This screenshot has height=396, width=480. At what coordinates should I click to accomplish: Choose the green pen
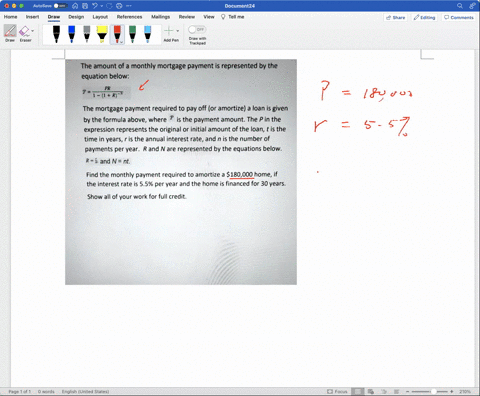[132, 34]
